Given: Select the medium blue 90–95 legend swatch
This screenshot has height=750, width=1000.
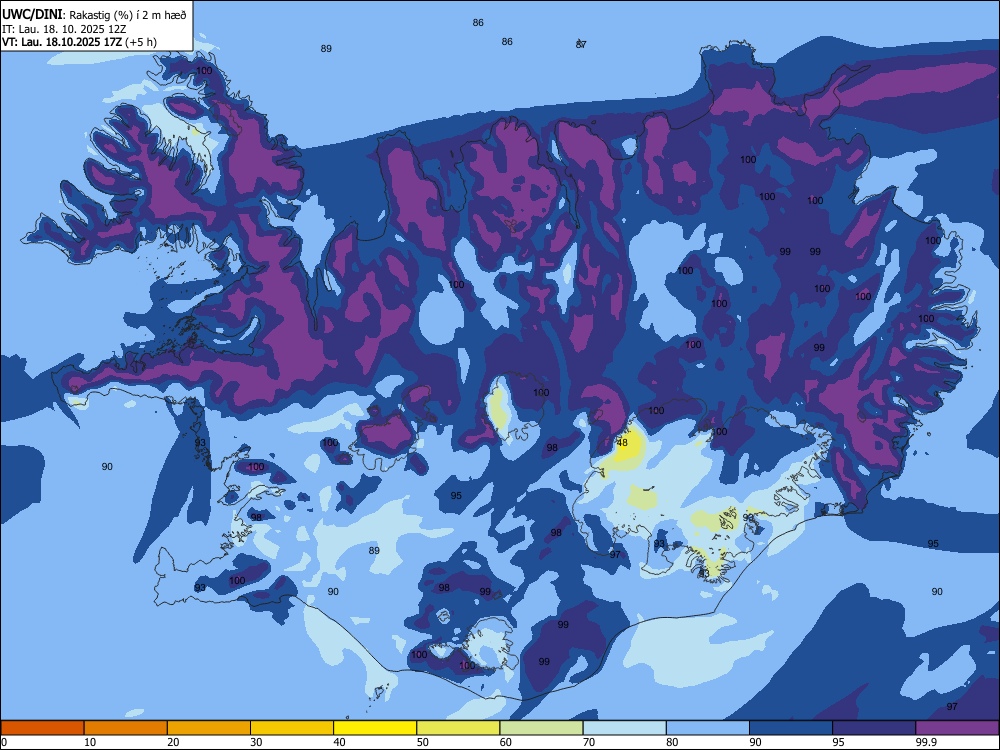Looking at the screenshot, I should [791, 728].
